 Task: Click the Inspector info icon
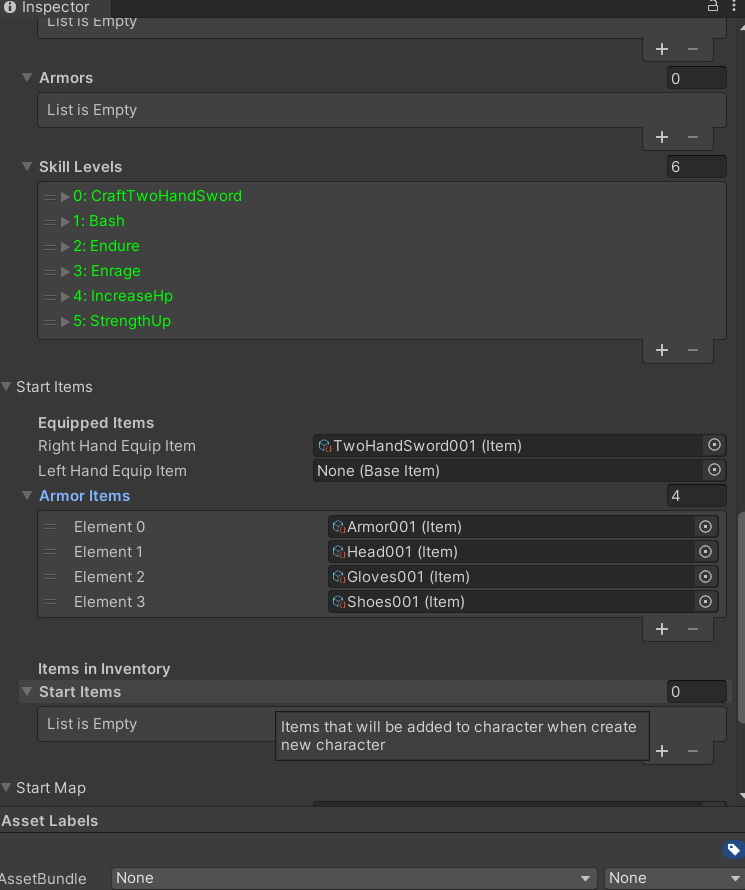click(8, 7)
